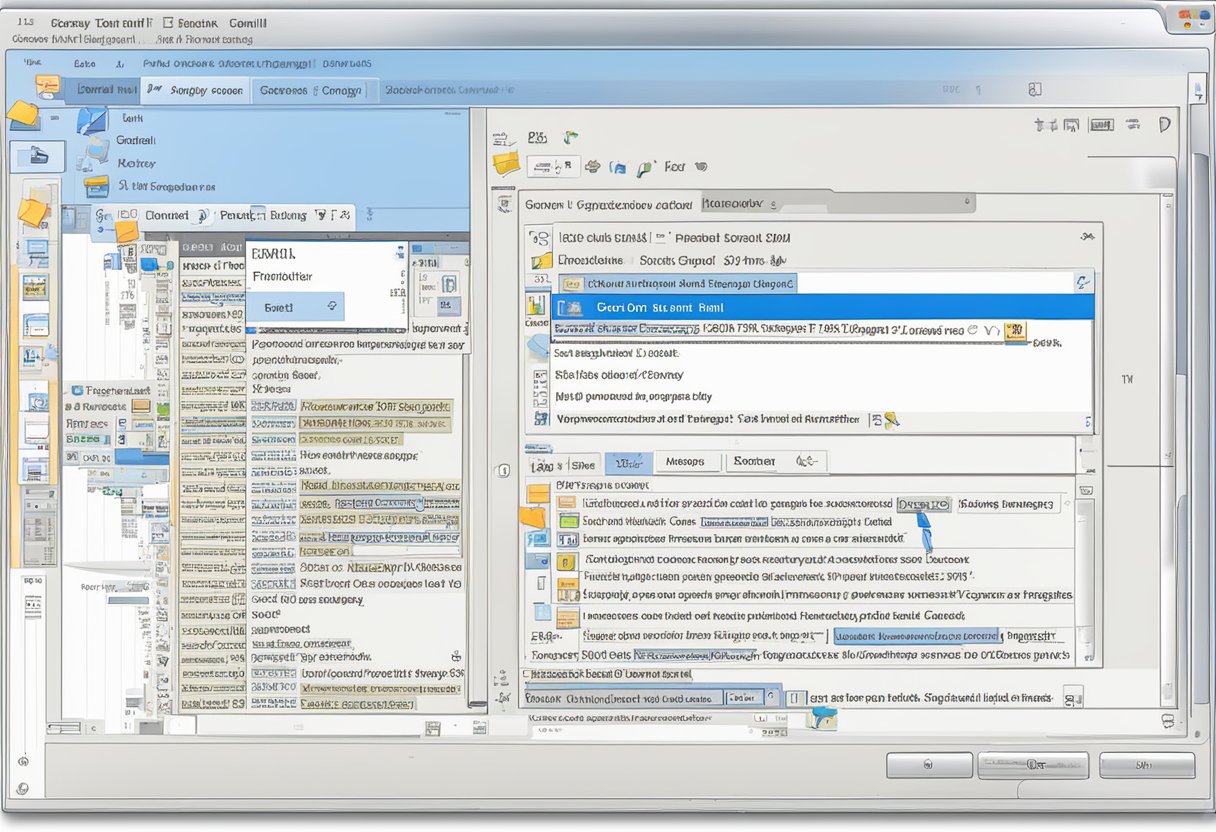Select the printer icon in the left sidebar
Screen dimensions: 1216x832
click(37, 155)
